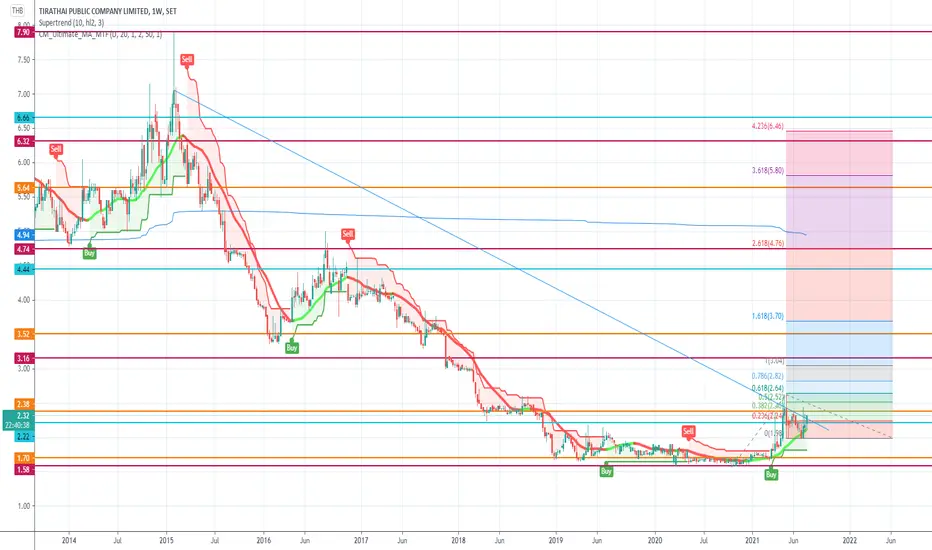This screenshot has width=932, height=550.
Task: Select the 0(1.98) Fibonacci label
Action: 774,433
